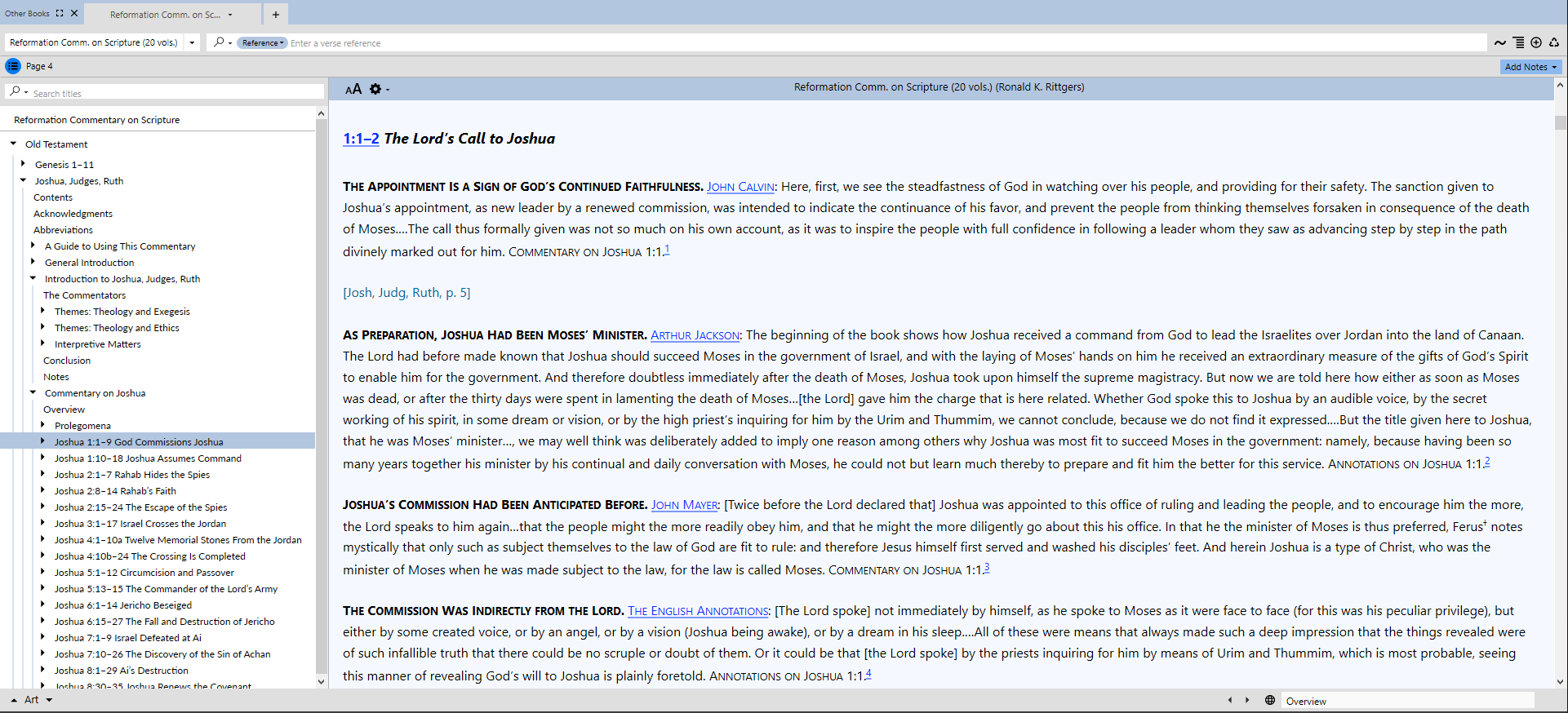This screenshot has height=713, width=1568.
Task: Go to previous with left arrow
Action: 1230,700
